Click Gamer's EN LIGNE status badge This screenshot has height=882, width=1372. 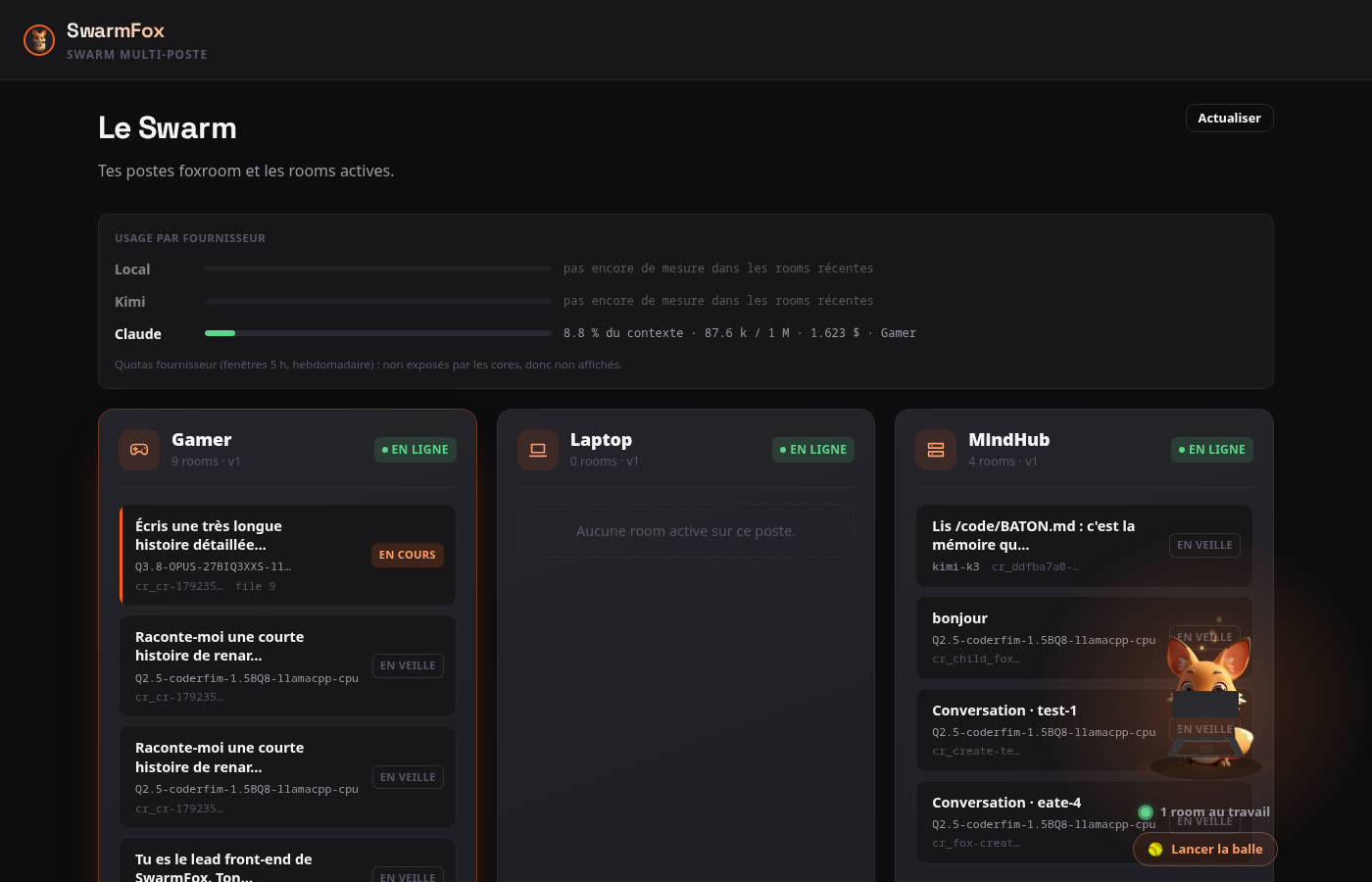(x=416, y=450)
